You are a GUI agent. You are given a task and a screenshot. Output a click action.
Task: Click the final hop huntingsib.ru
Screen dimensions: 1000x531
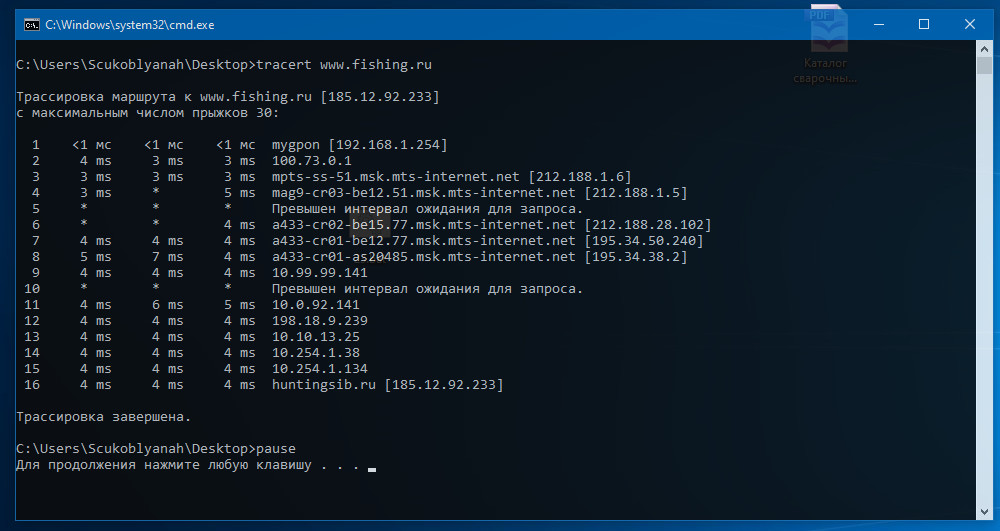pos(324,385)
